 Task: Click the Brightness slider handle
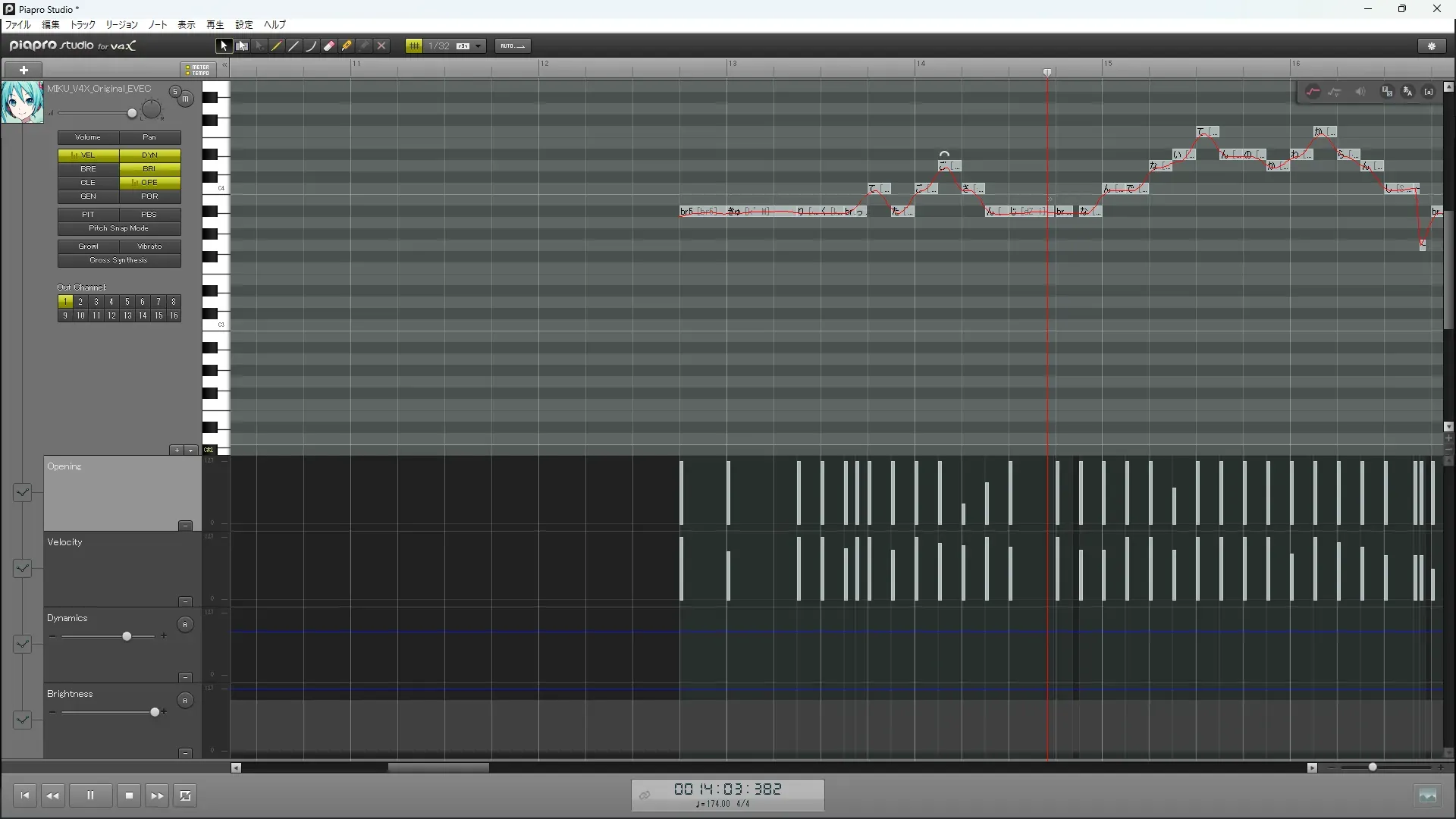[x=155, y=712]
